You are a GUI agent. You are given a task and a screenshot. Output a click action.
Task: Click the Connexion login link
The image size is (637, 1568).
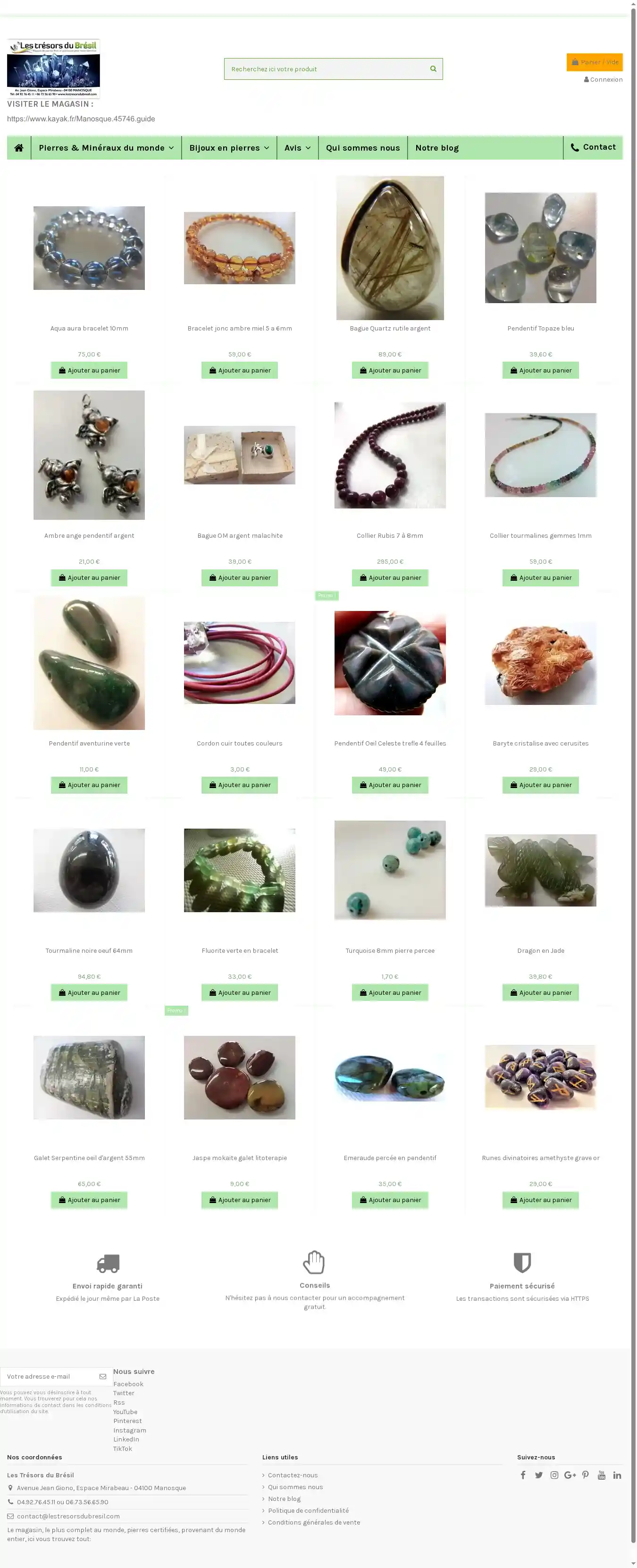(x=603, y=80)
